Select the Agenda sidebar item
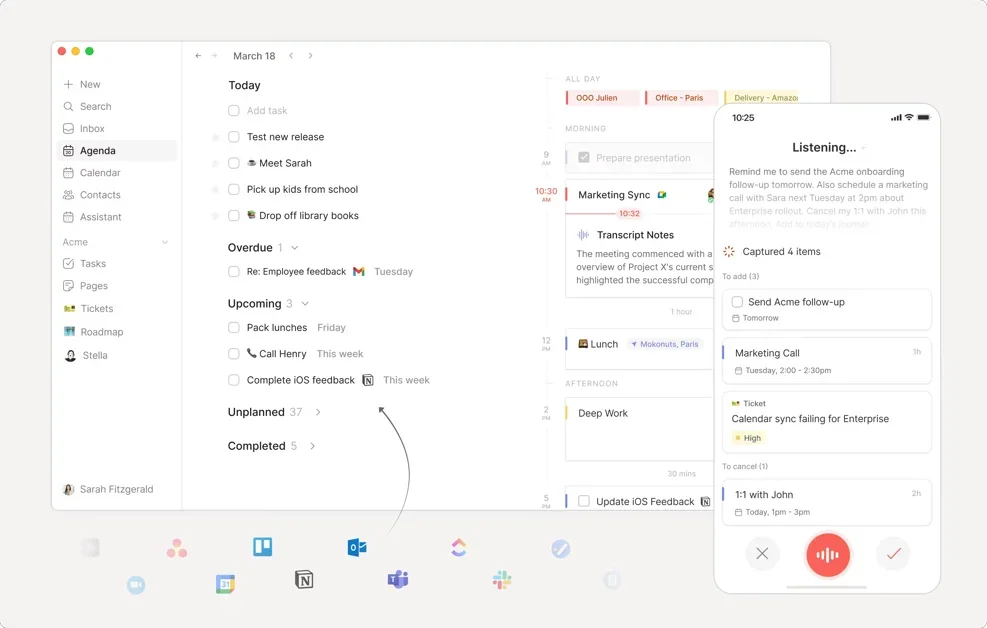The image size is (987, 628). 117,150
